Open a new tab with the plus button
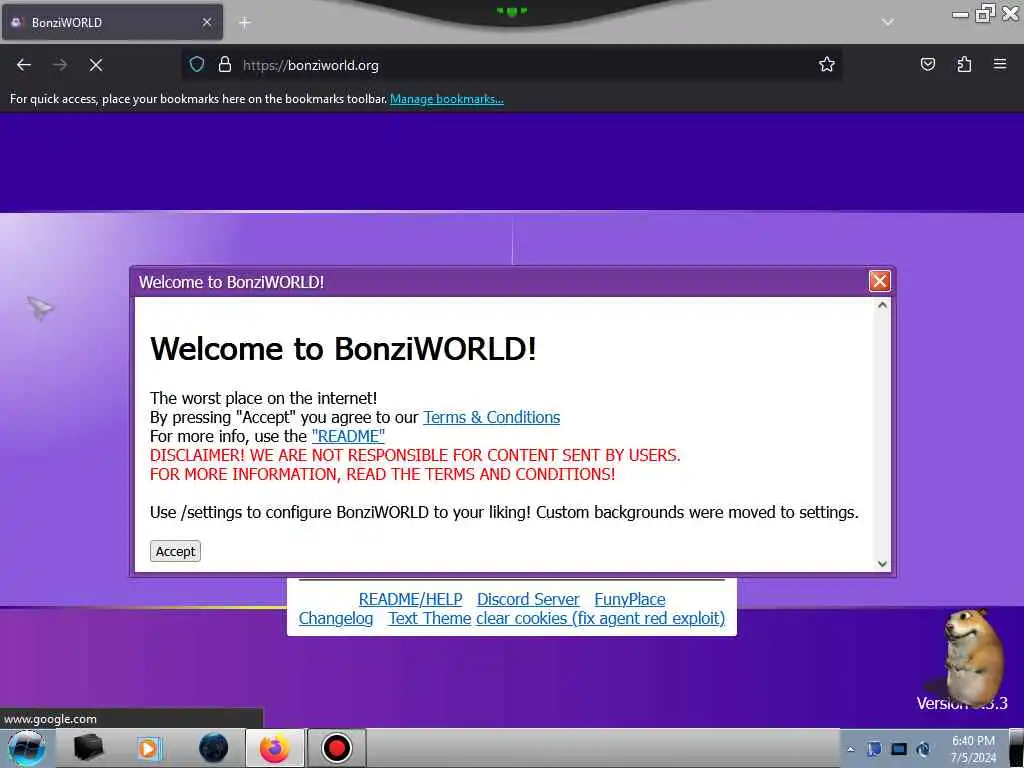The width and height of the screenshot is (1024, 768). tap(244, 23)
